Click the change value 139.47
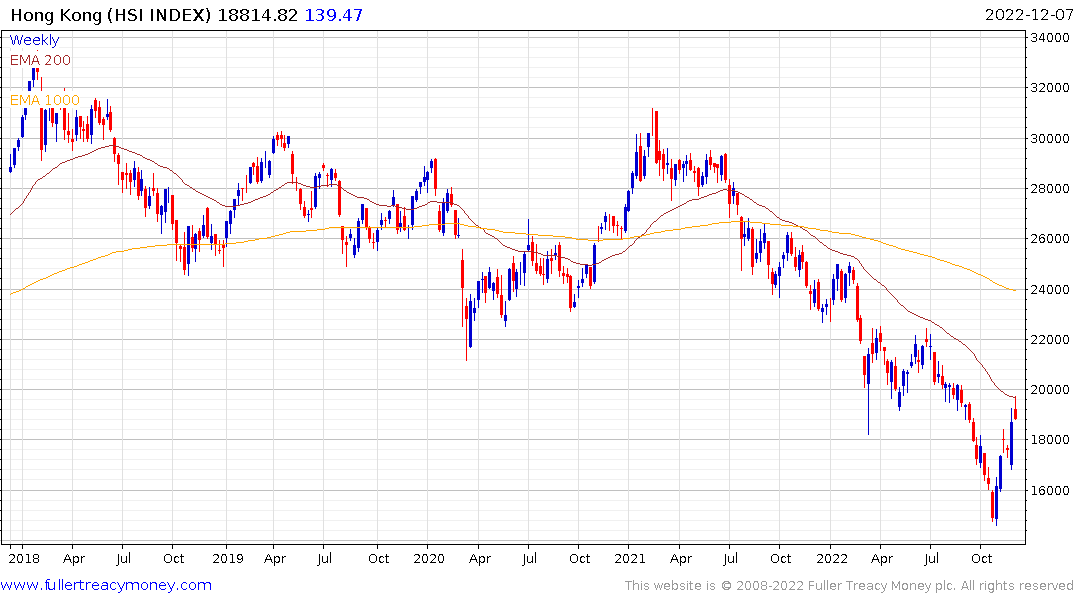This screenshot has height=600, width=1075. [x=334, y=15]
